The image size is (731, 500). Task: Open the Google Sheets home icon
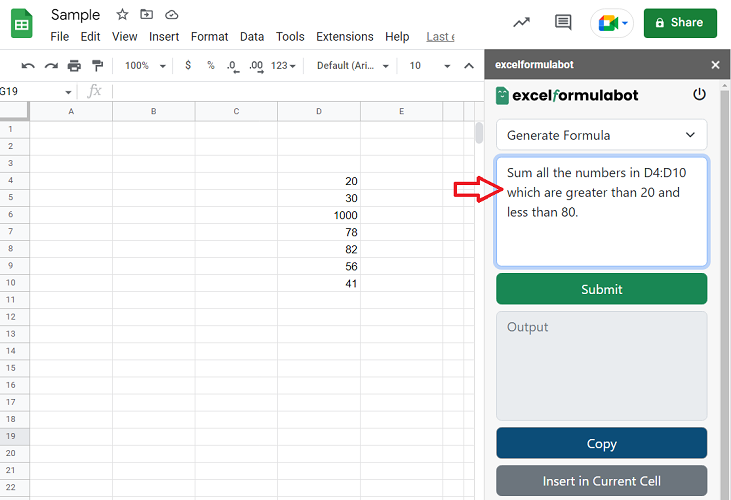click(x=21, y=24)
